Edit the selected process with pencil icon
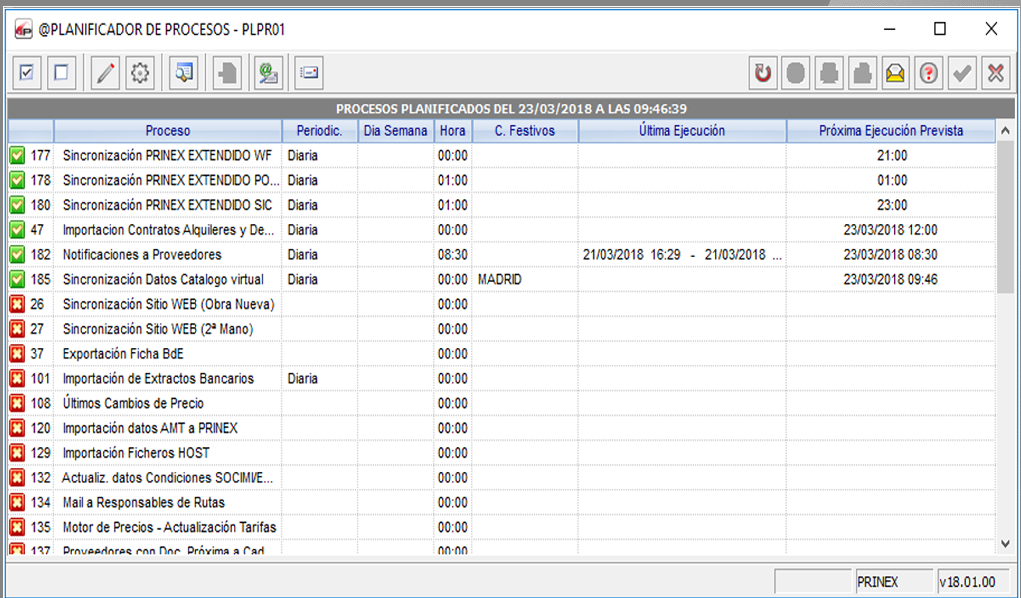Screen dimensions: 1021x598 pos(104,72)
